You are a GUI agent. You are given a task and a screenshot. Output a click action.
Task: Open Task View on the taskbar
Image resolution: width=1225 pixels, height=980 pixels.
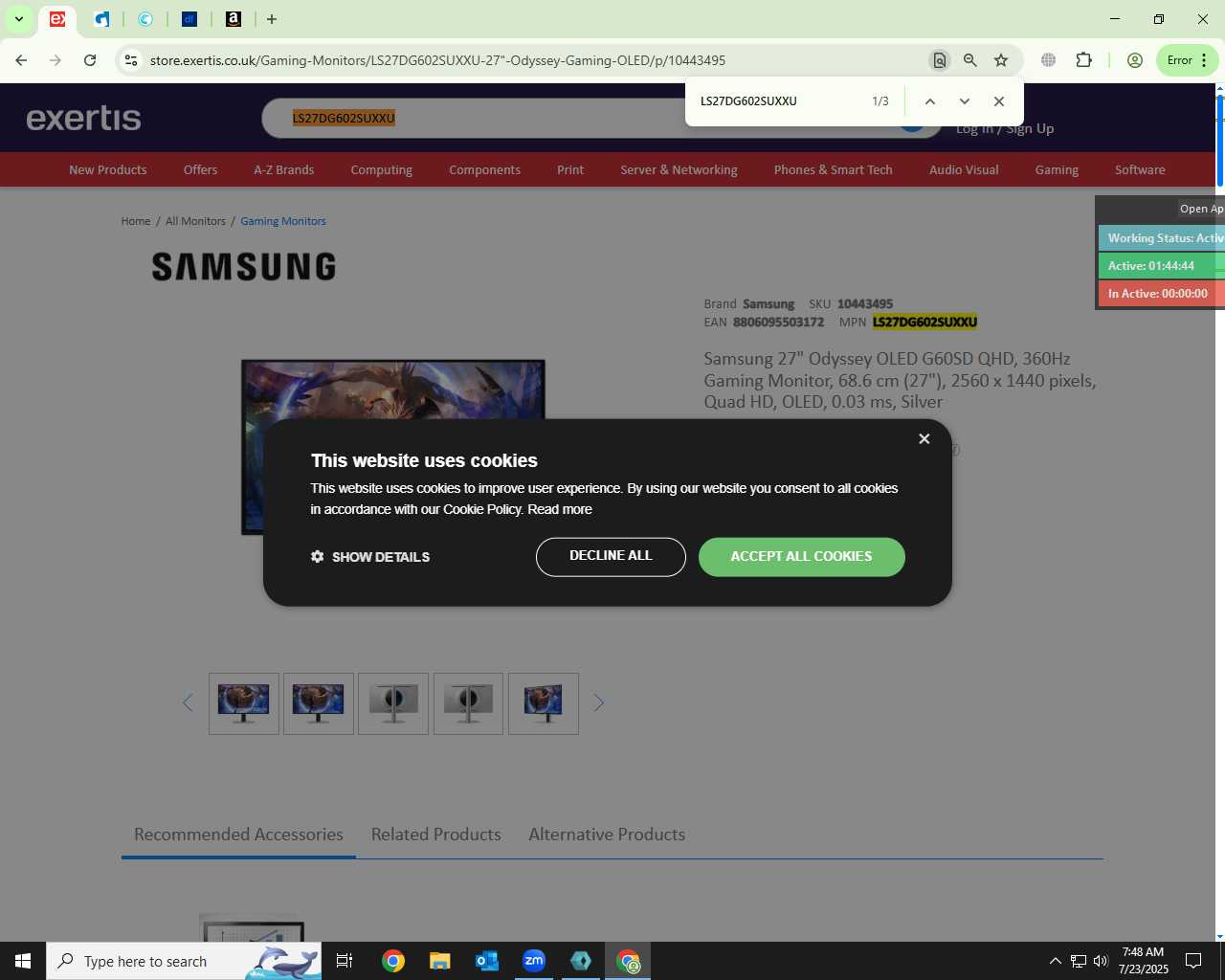[x=345, y=961]
